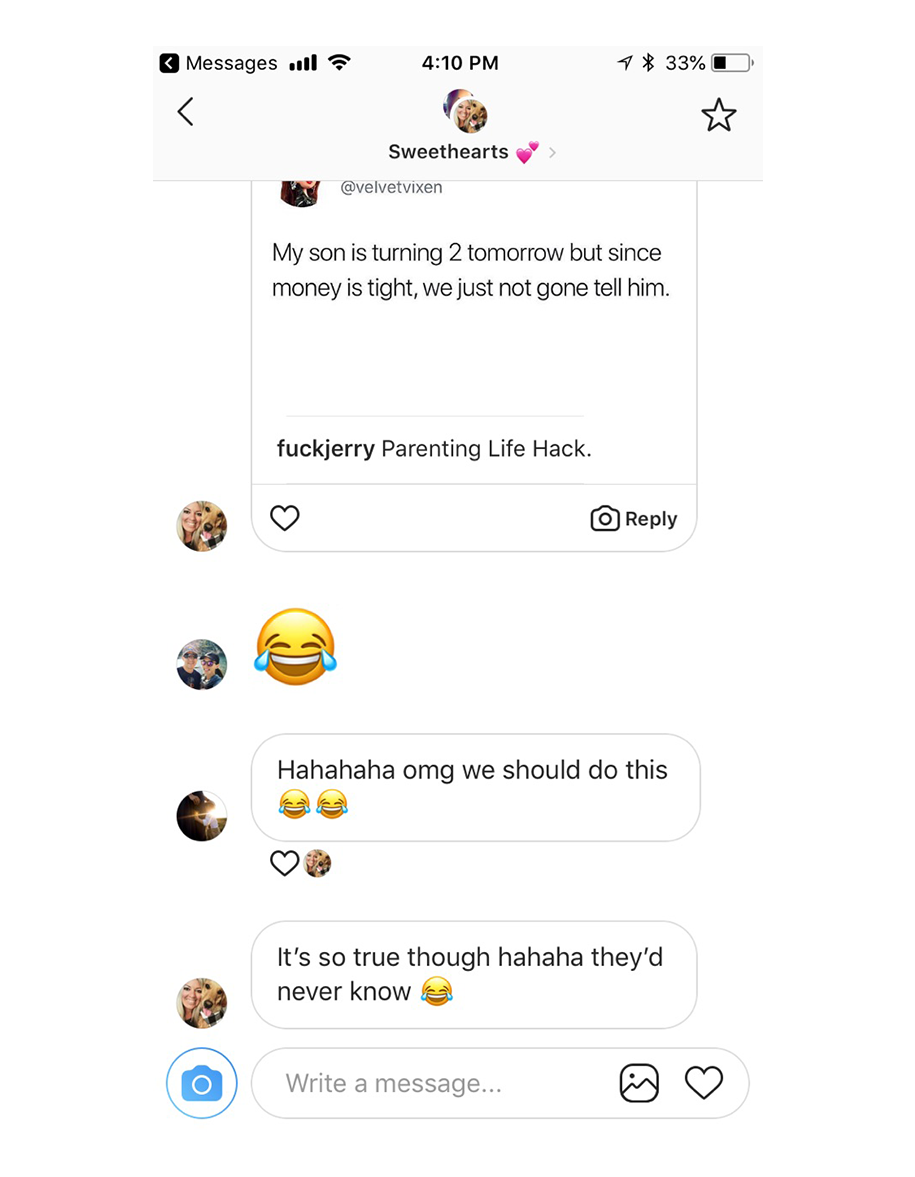Tap the group avatar in header
The image size is (915, 1177).
[x=465, y=110]
